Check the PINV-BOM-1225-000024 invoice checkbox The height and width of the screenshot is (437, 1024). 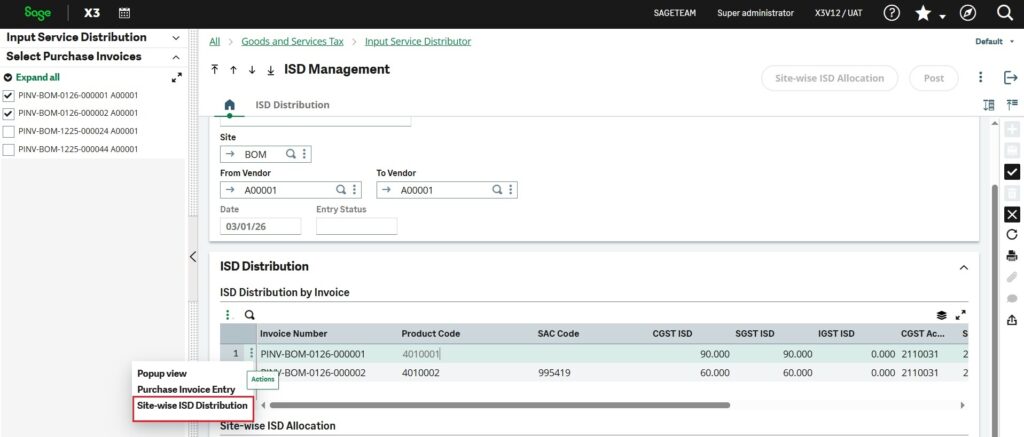click(x=9, y=131)
